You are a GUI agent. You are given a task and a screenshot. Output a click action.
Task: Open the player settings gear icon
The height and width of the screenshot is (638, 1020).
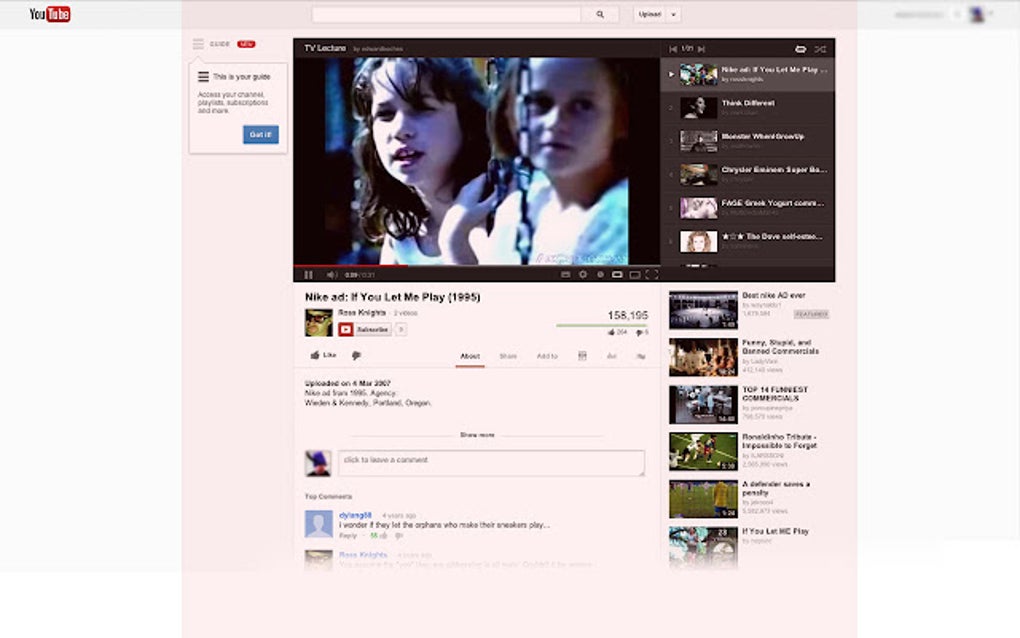coord(583,274)
